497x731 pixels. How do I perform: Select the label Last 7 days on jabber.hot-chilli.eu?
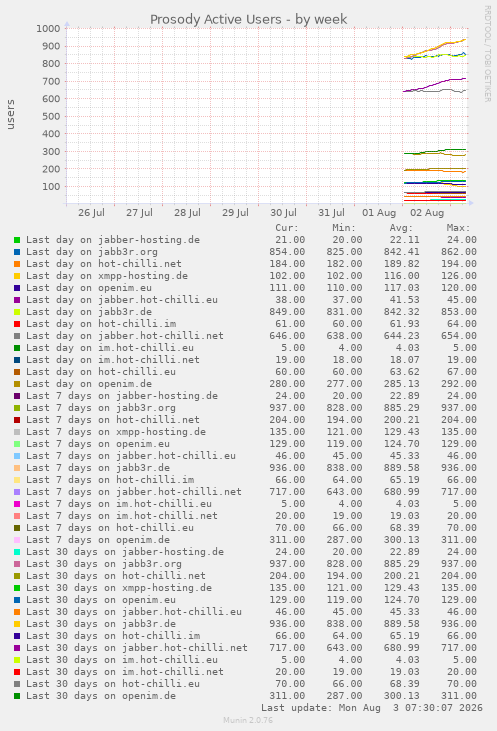click(x=131, y=456)
